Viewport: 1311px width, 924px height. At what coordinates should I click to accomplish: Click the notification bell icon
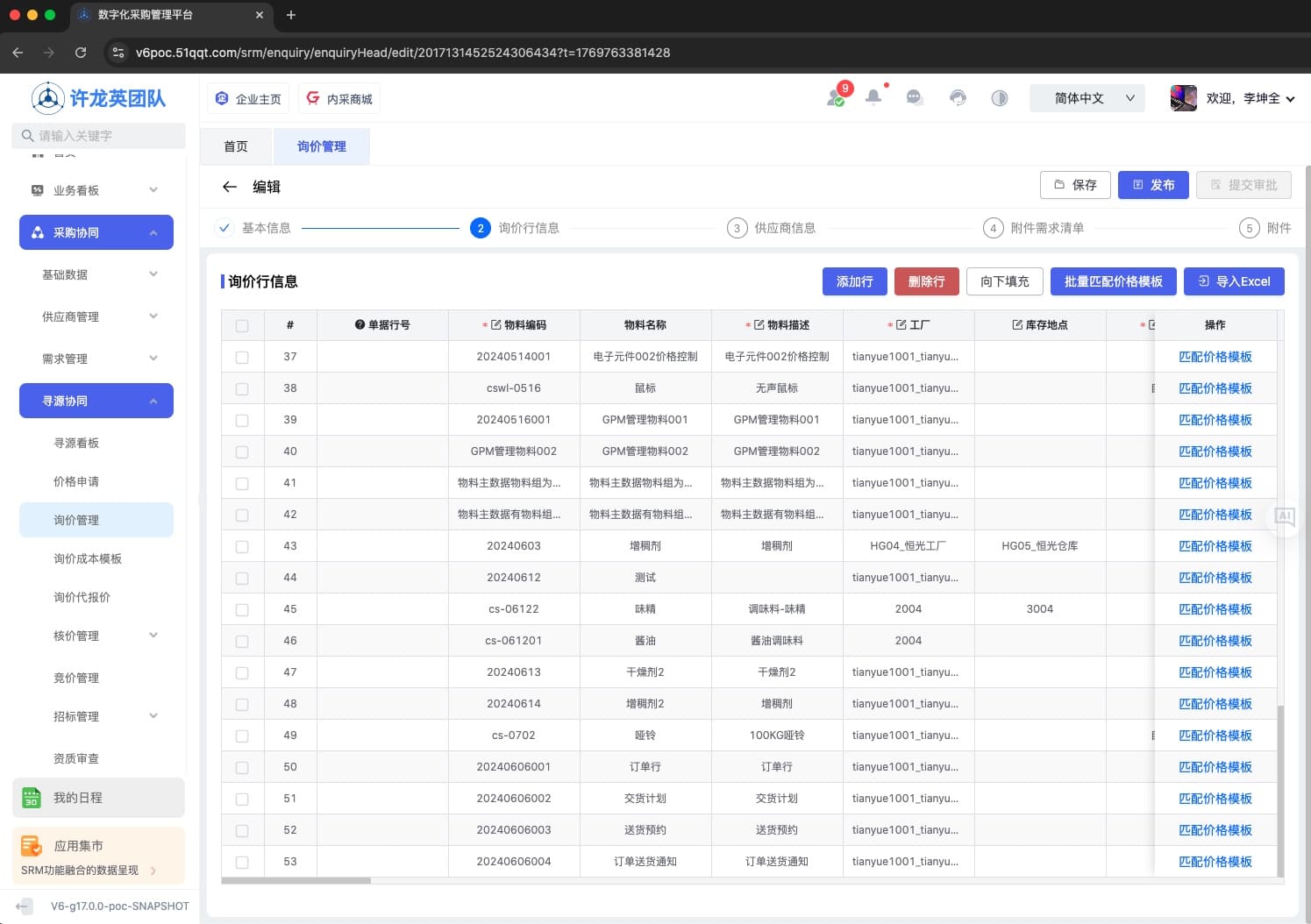point(873,97)
